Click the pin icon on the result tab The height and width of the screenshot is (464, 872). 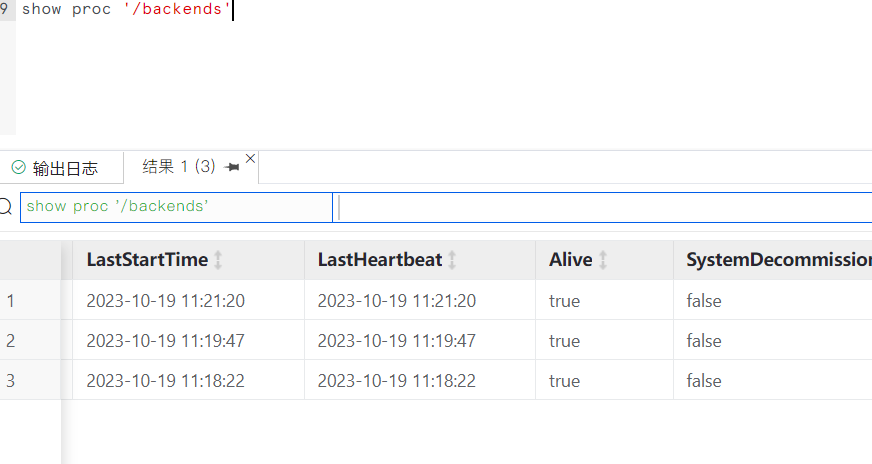(x=233, y=167)
